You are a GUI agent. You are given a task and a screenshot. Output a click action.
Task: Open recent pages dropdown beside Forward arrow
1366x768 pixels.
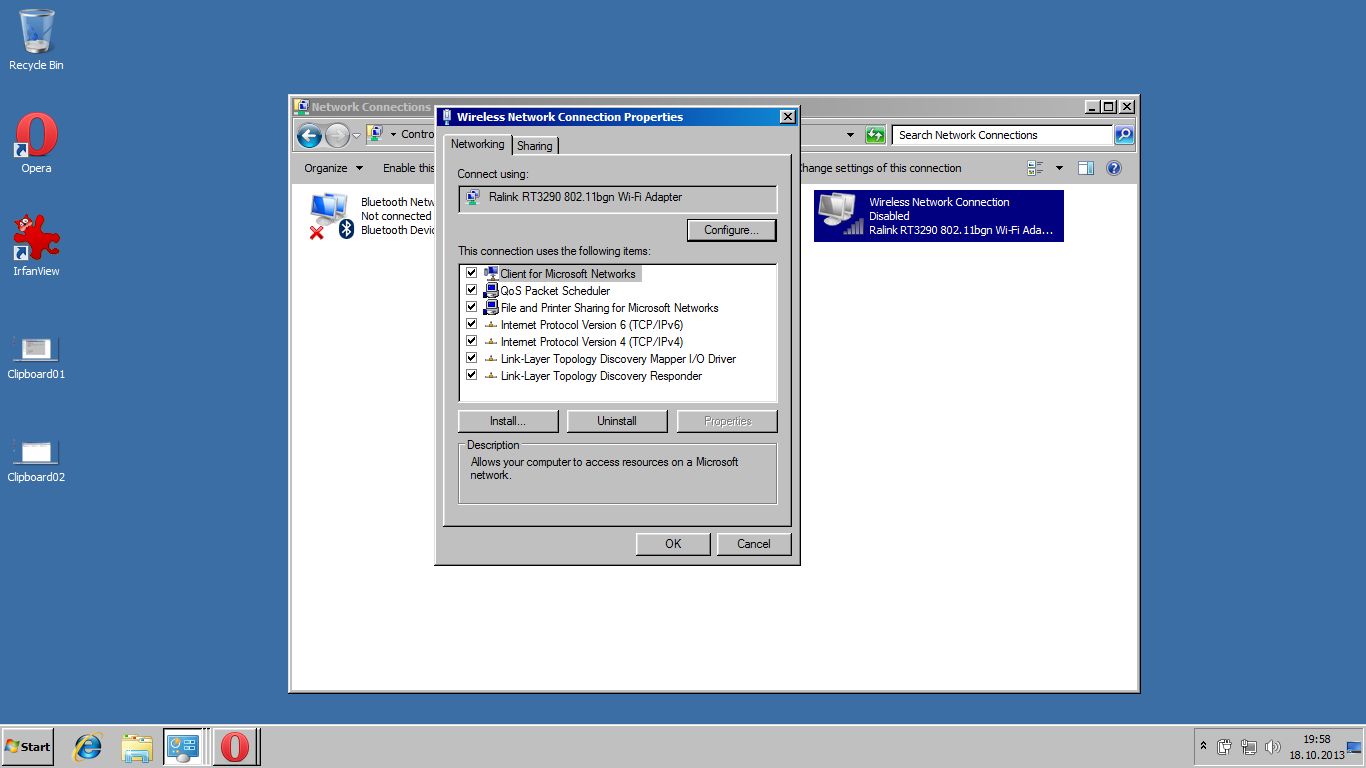pos(357,135)
